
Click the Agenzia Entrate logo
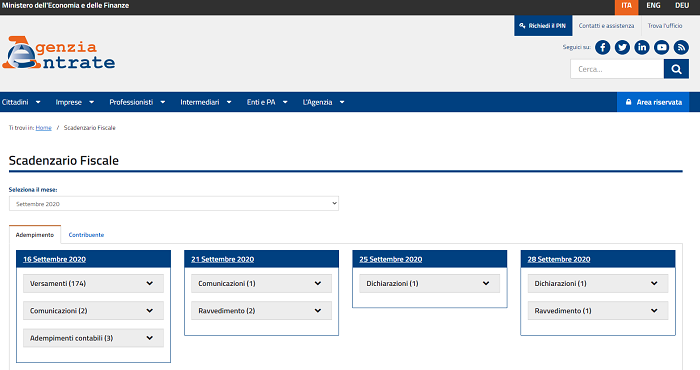click(x=58, y=53)
